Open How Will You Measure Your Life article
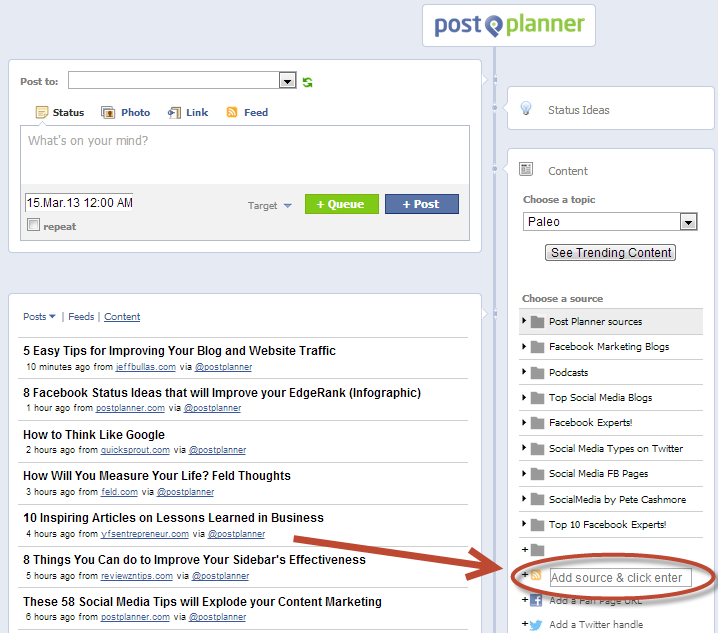718x633 pixels. click(157, 476)
